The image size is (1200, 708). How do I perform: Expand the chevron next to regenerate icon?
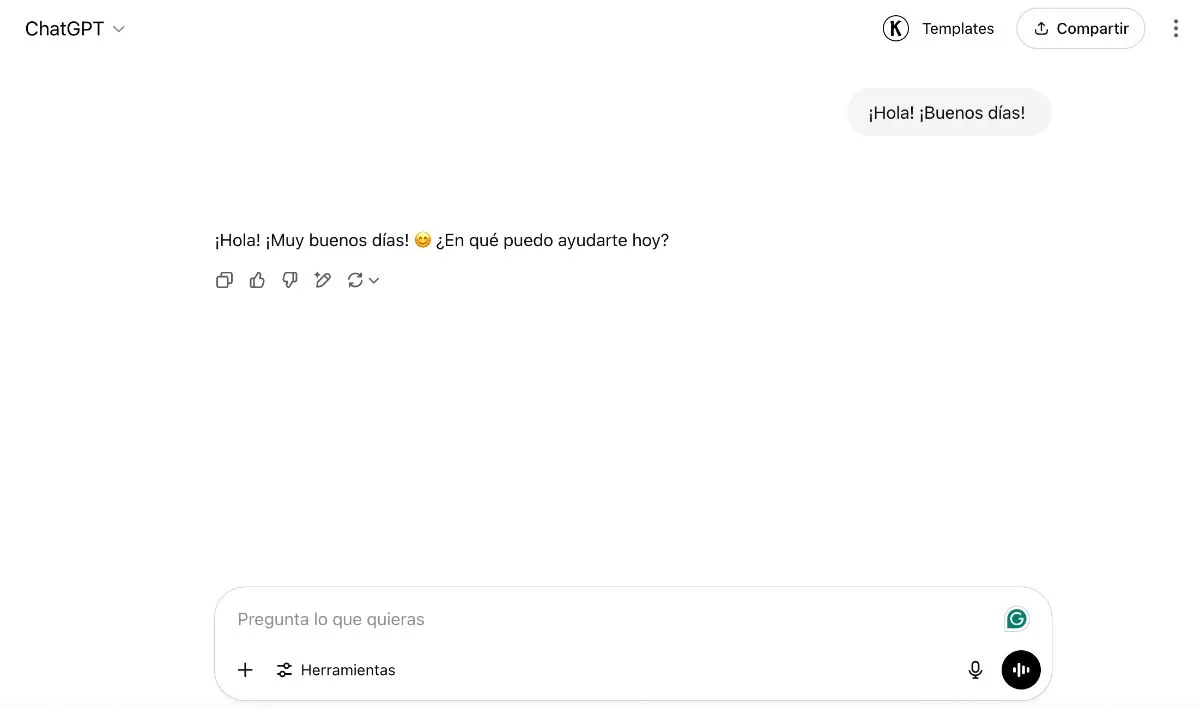[x=374, y=281]
